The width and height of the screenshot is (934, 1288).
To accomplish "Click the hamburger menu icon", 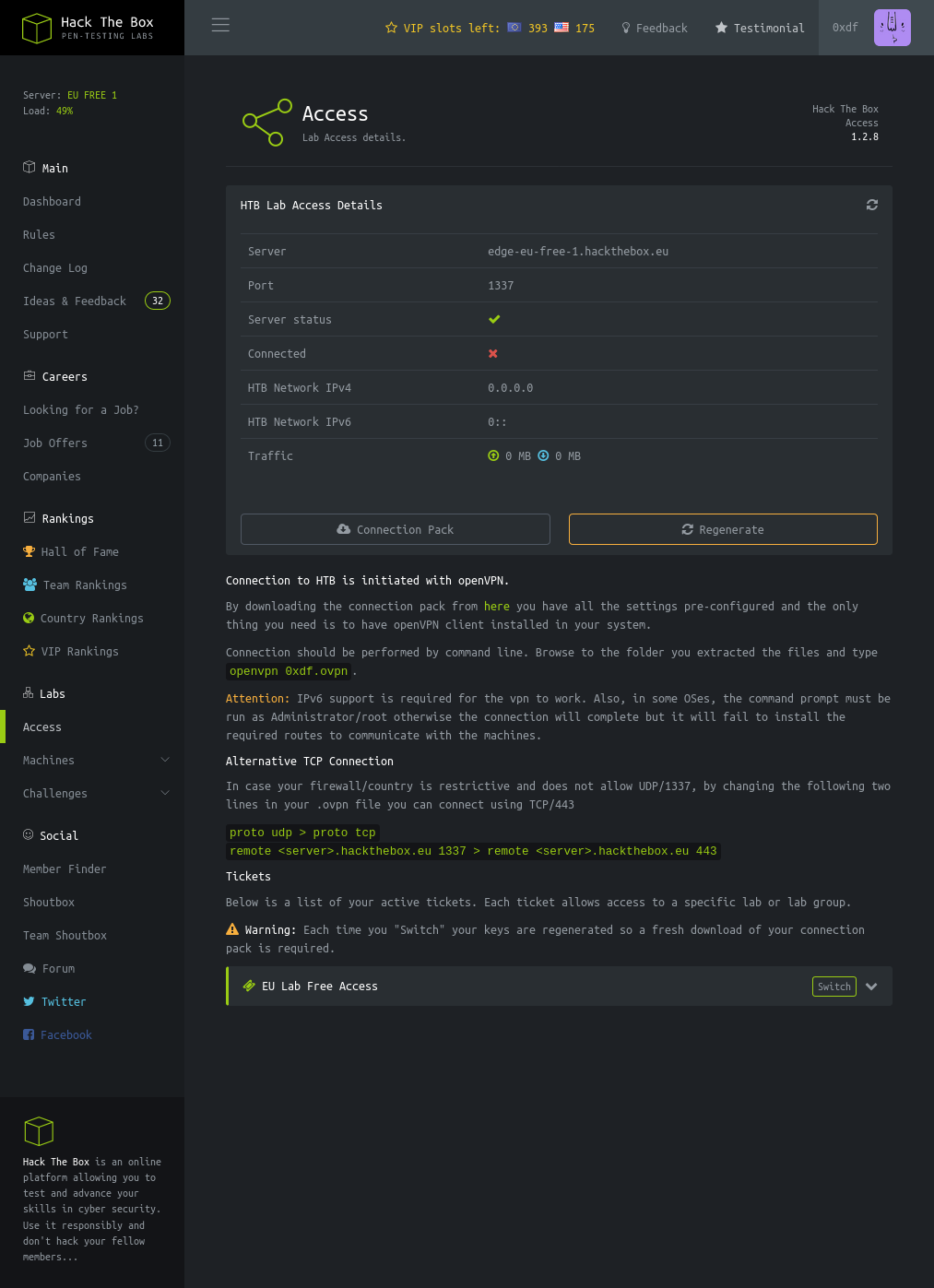I will point(220,26).
